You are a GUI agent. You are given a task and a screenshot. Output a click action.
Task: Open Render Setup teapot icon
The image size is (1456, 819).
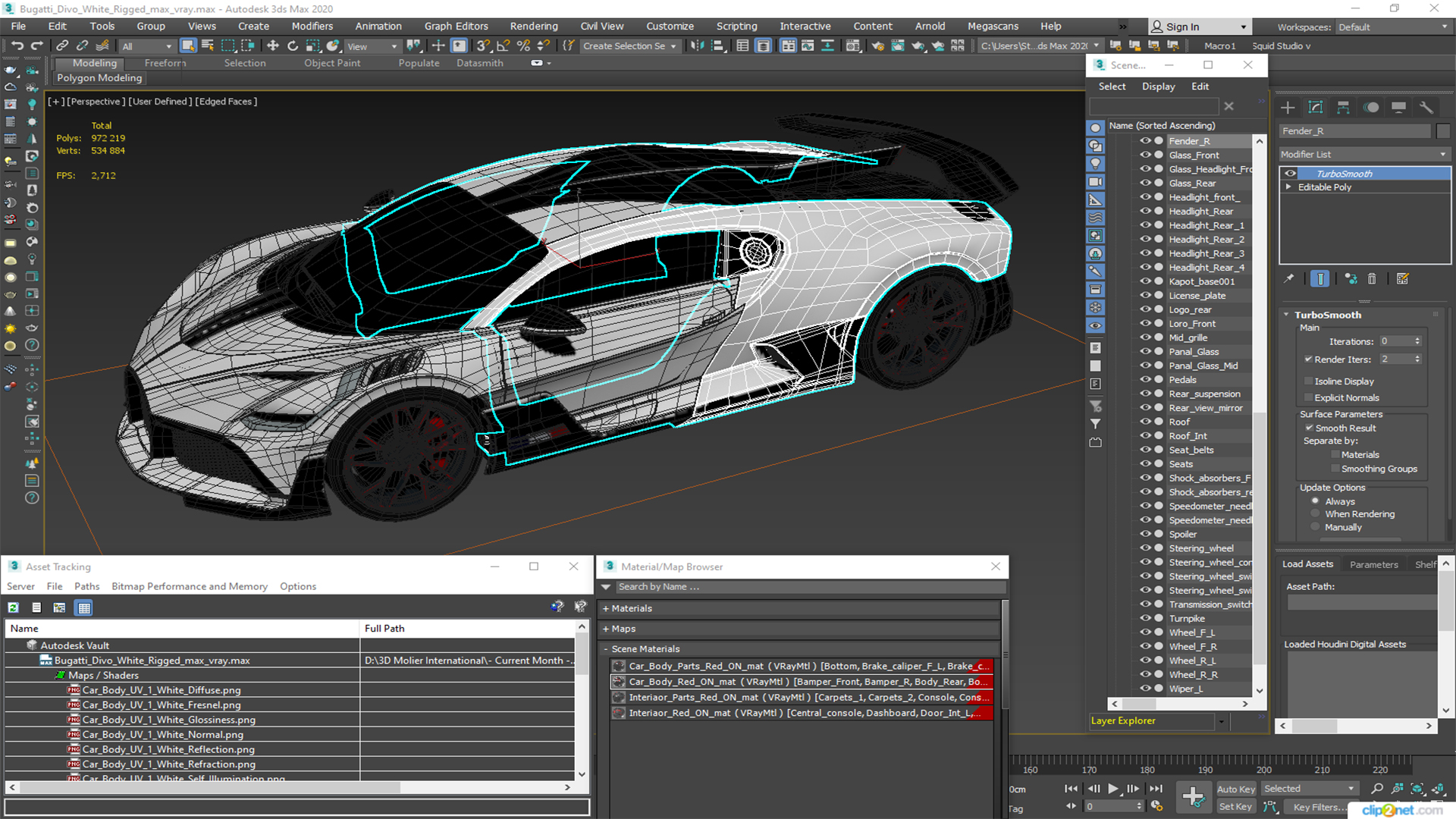877,45
